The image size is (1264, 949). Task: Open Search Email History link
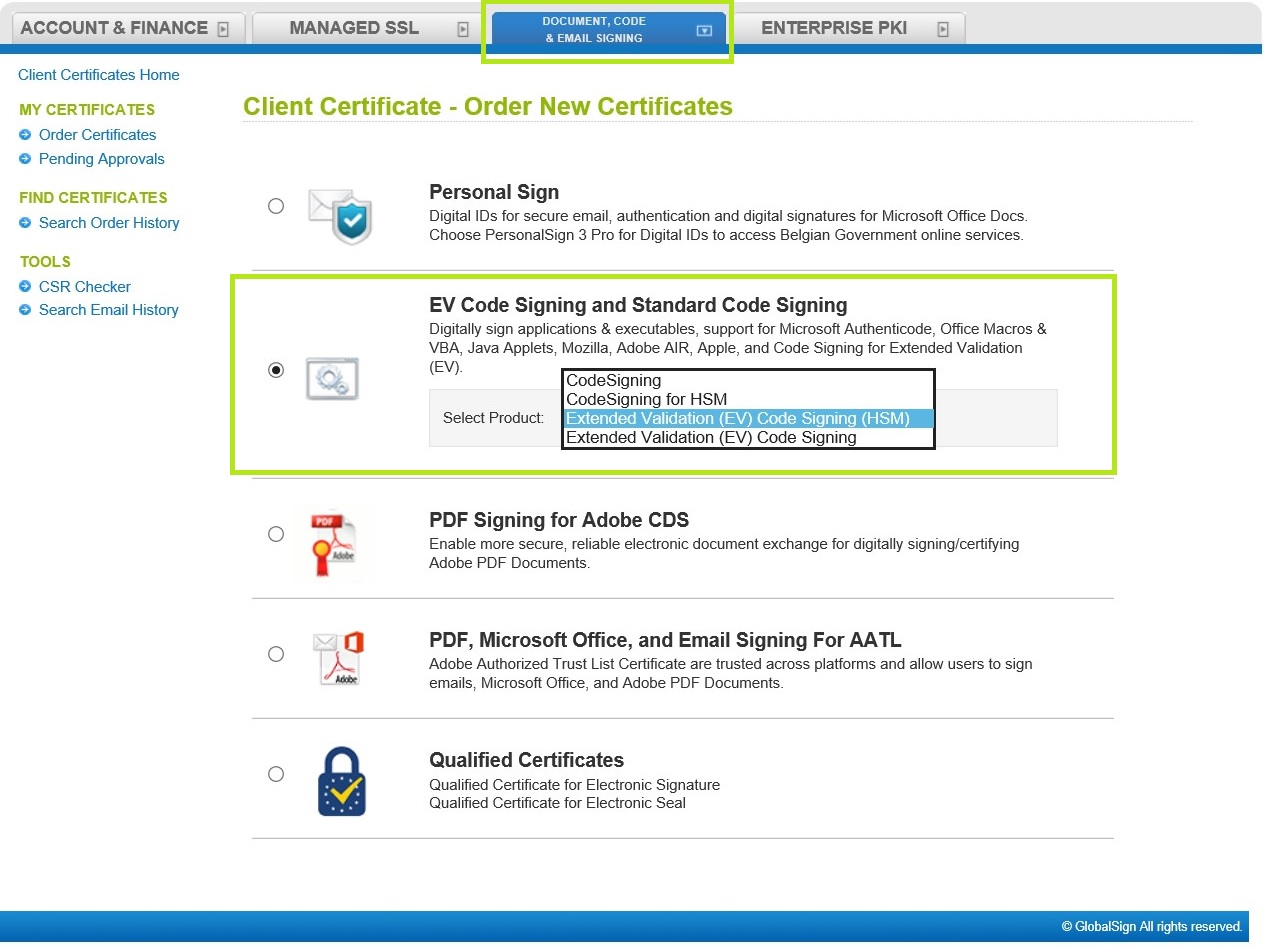pyautogui.click(x=108, y=310)
